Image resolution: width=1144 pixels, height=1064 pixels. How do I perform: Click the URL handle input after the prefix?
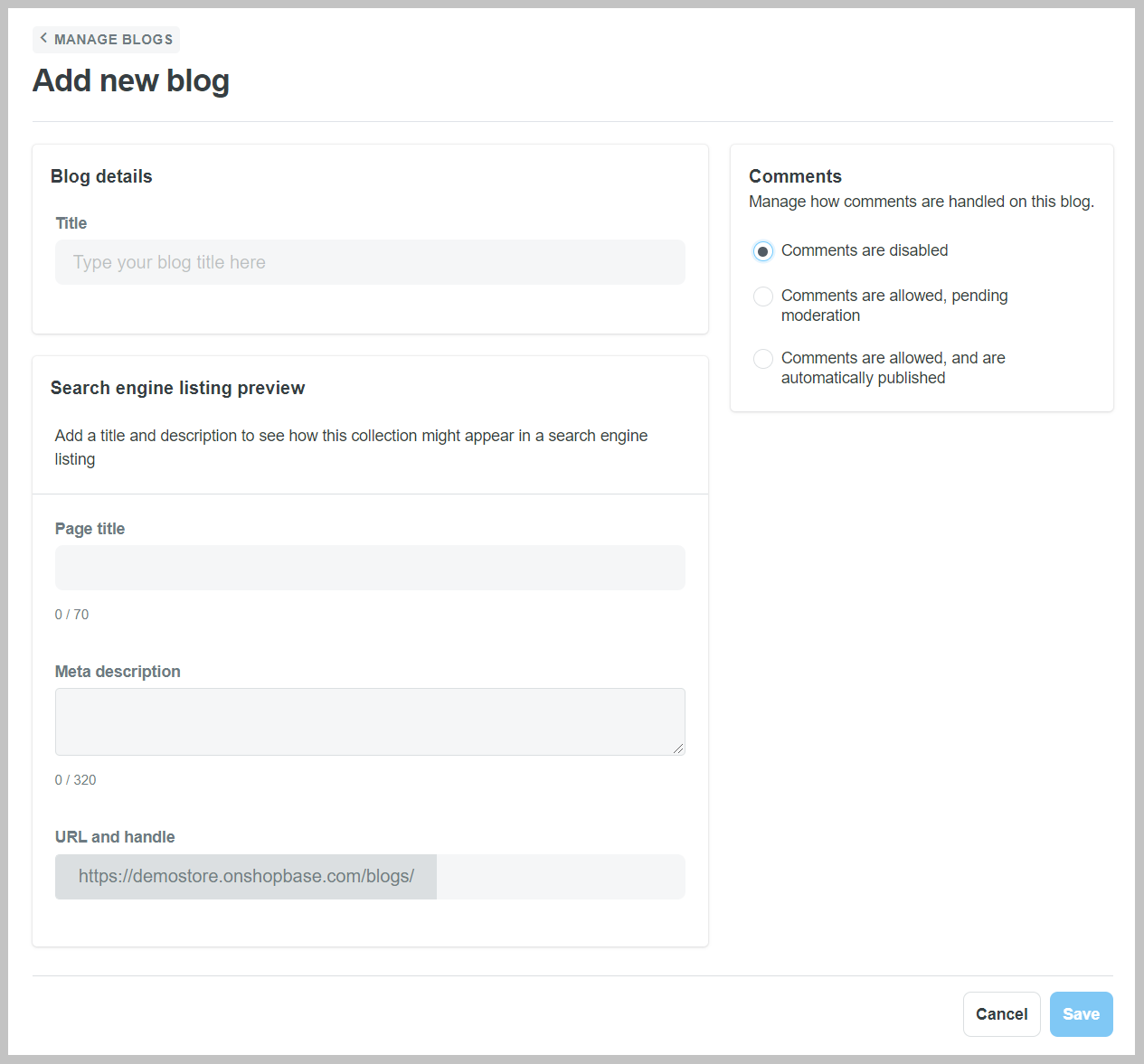click(x=560, y=877)
